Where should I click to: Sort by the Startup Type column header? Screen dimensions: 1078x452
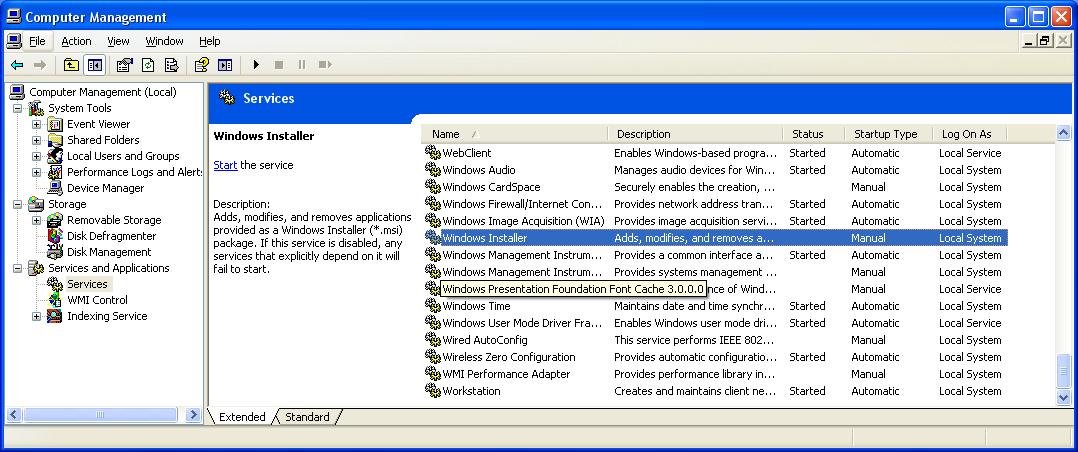click(x=888, y=134)
